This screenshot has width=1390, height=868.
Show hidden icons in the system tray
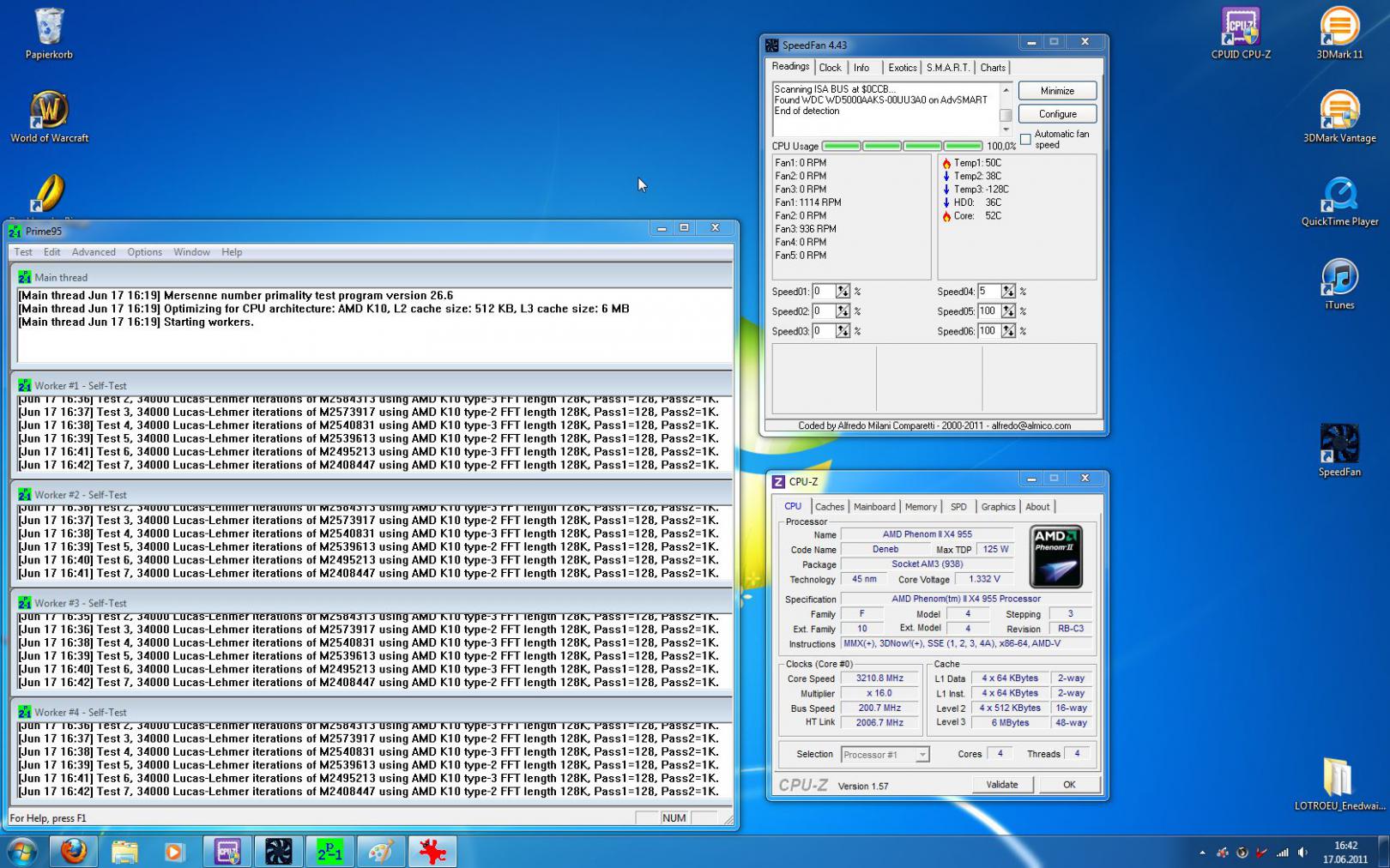pyautogui.click(x=1202, y=853)
